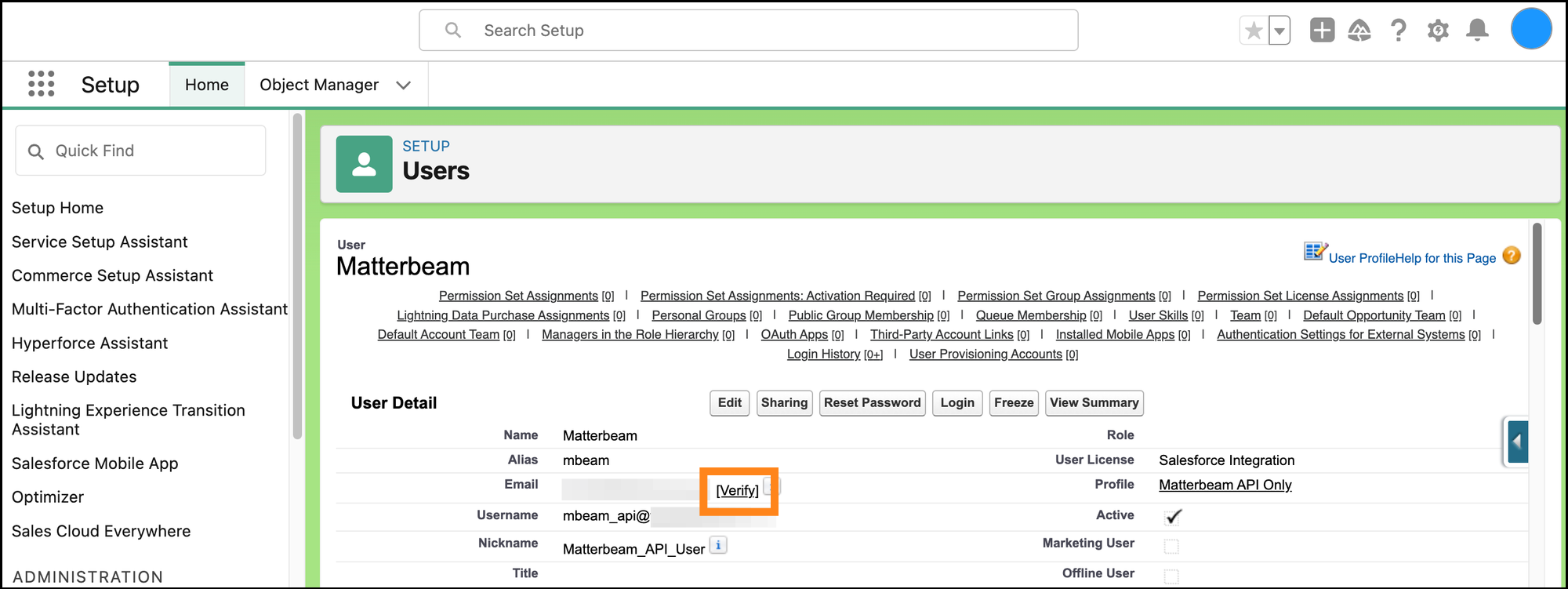This screenshot has width=1568, height=589.
Task: Switch to the Home tab
Action: 207,85
